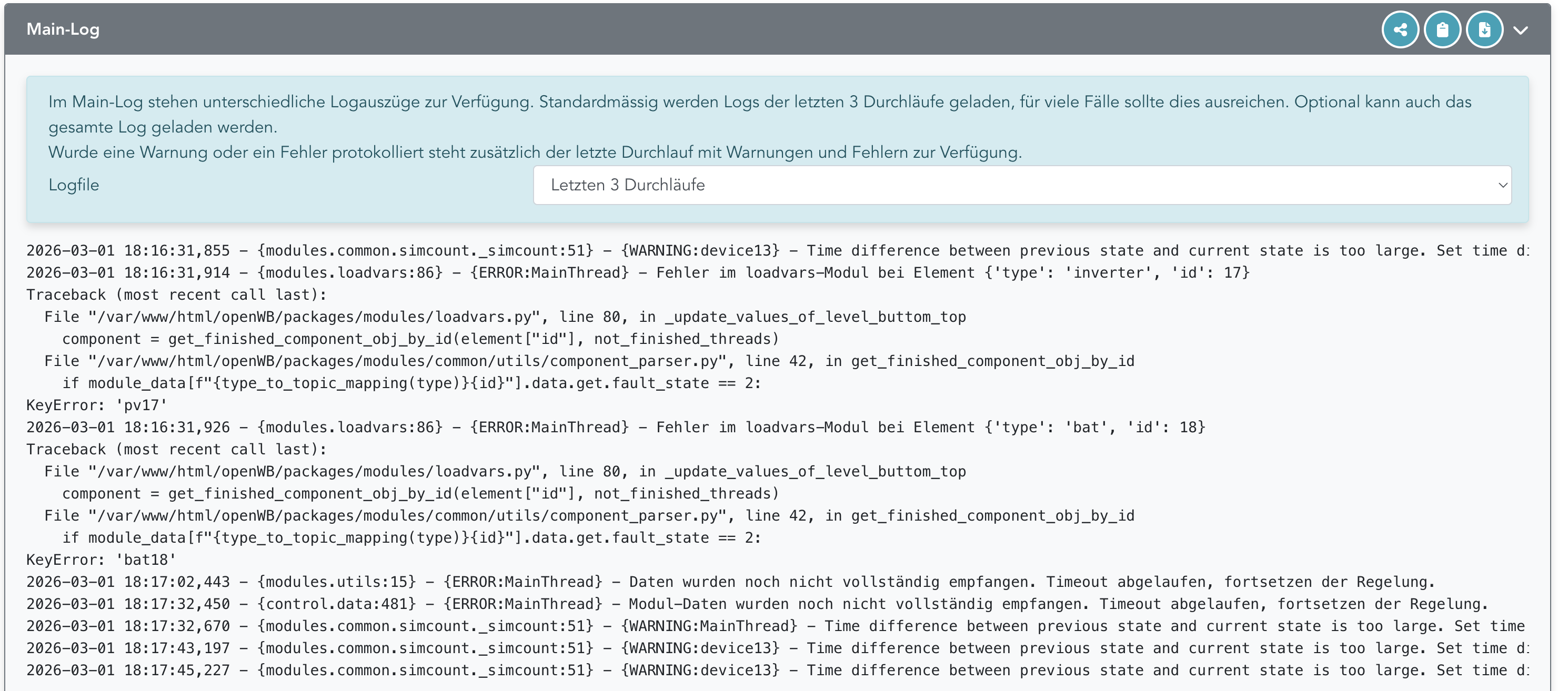This screenshot has height=691, width=1568.
Task: Click error line for inverter id 17
Action: (x=637, y=272)
